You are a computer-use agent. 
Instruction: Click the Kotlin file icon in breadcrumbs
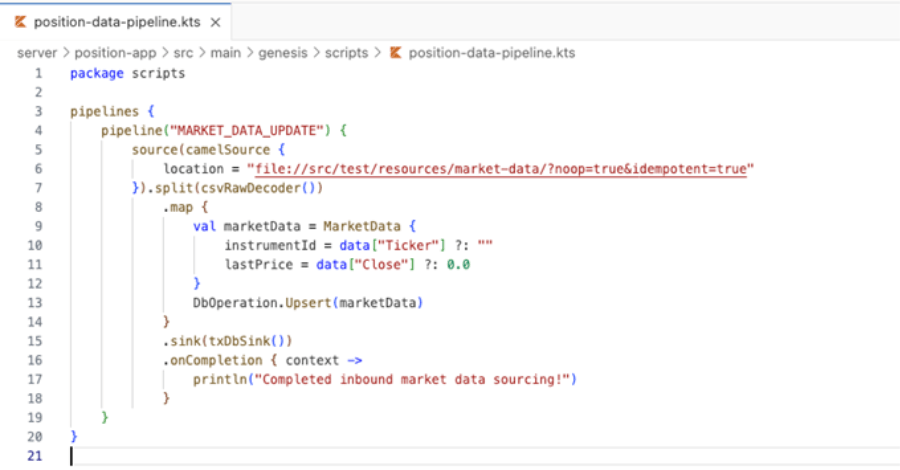click(395, 53)
